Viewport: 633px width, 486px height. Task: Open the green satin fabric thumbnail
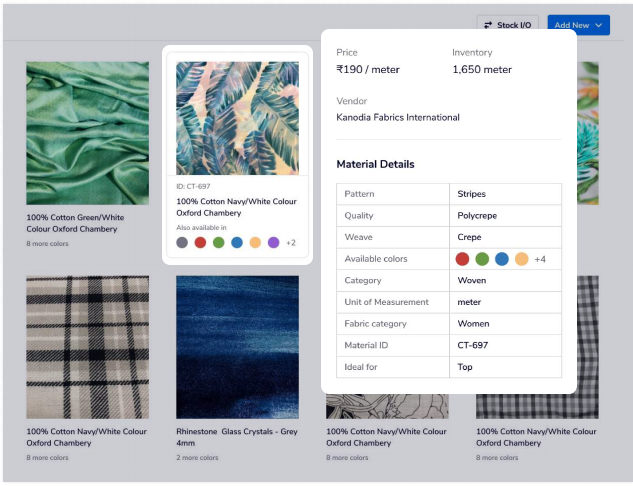coord(88,133)
